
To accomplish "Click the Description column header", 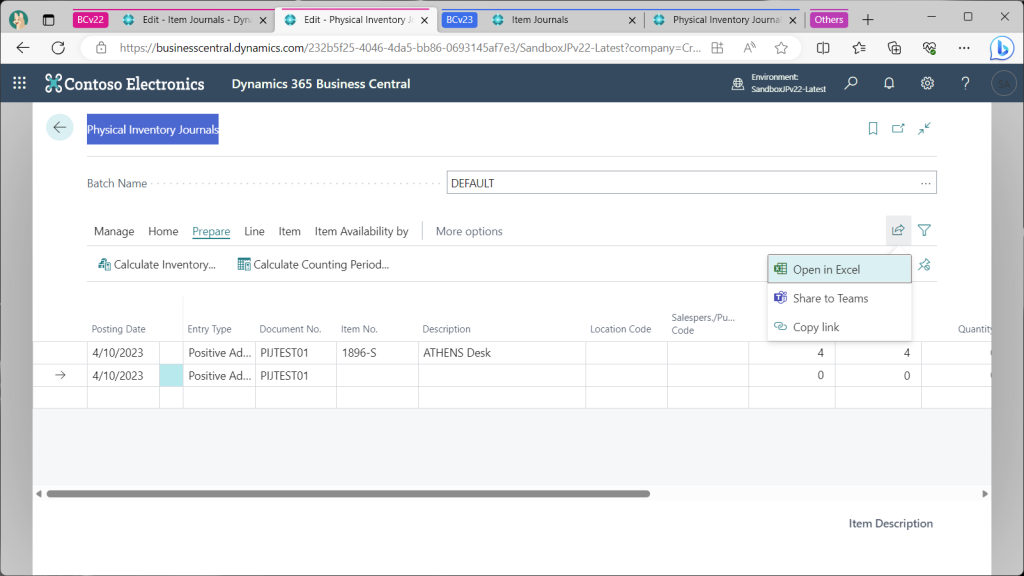I will point(446,329).
